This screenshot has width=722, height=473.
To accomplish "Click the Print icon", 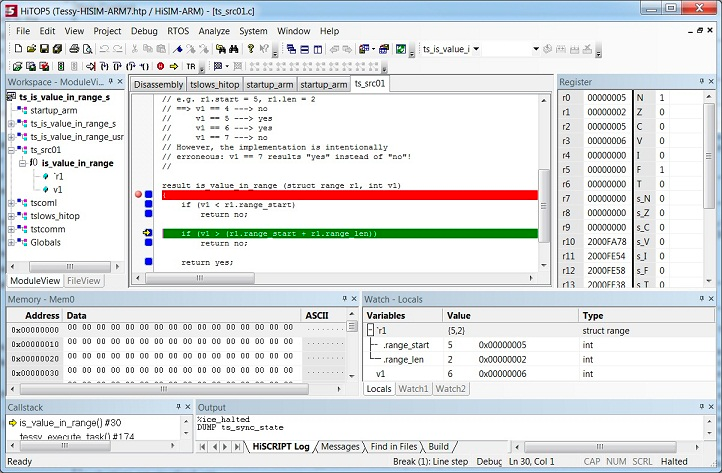I will [x=74, y=49].
